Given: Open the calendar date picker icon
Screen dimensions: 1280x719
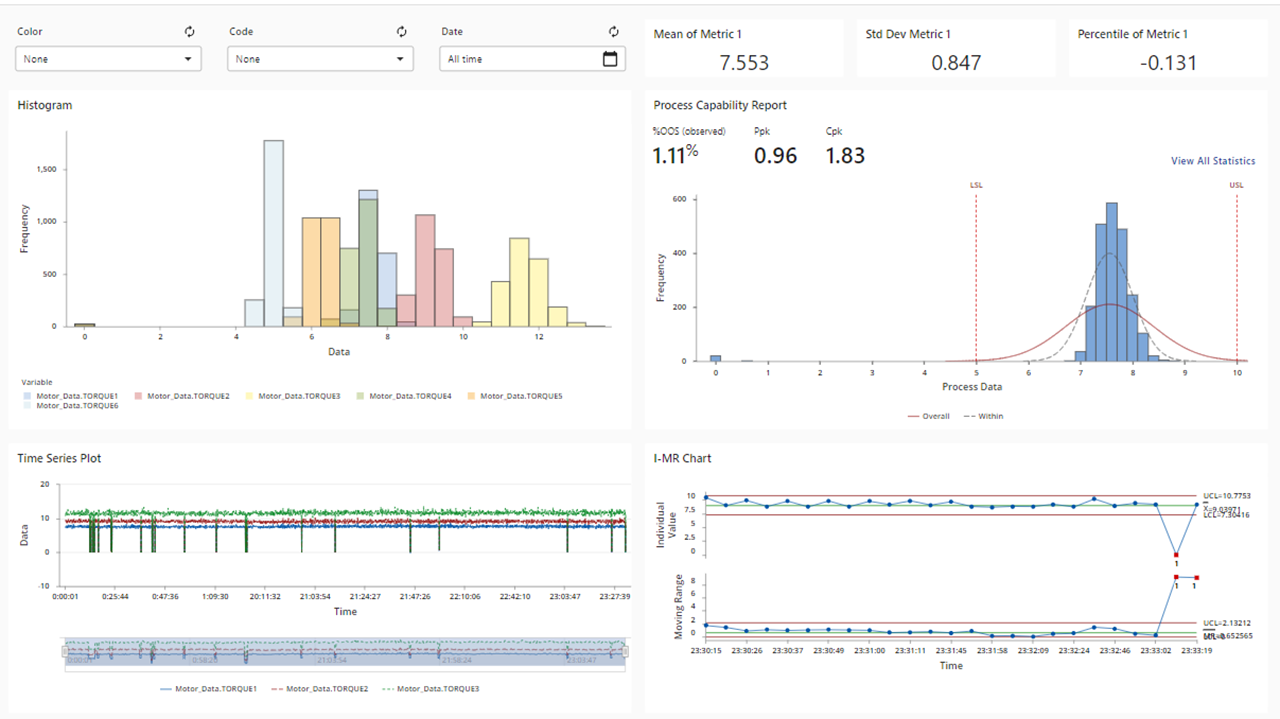Looking at the screenshot, I should [x=610, y=58].
